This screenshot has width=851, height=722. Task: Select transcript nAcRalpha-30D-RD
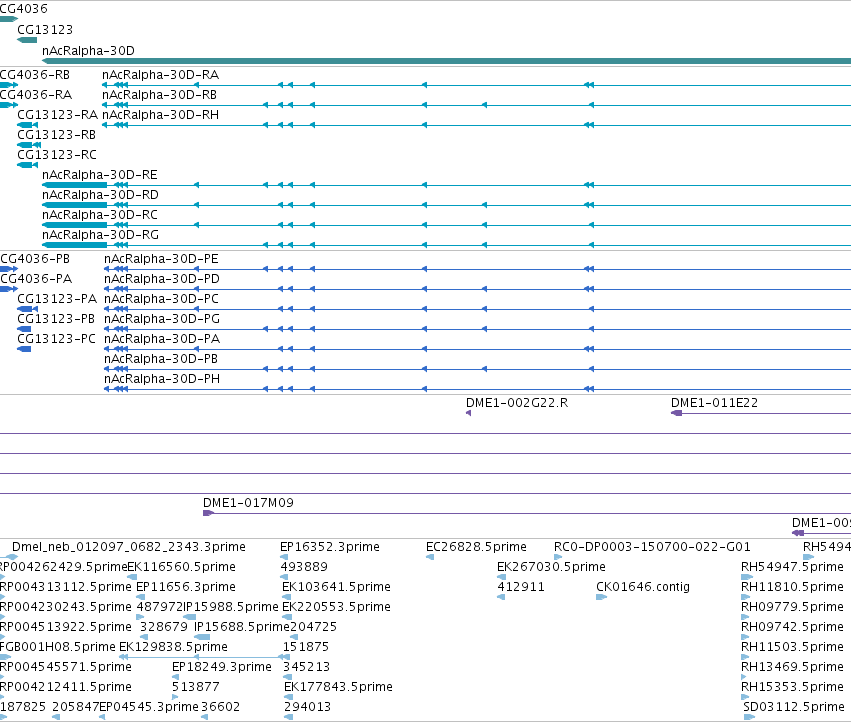click(x=100, y=195)
